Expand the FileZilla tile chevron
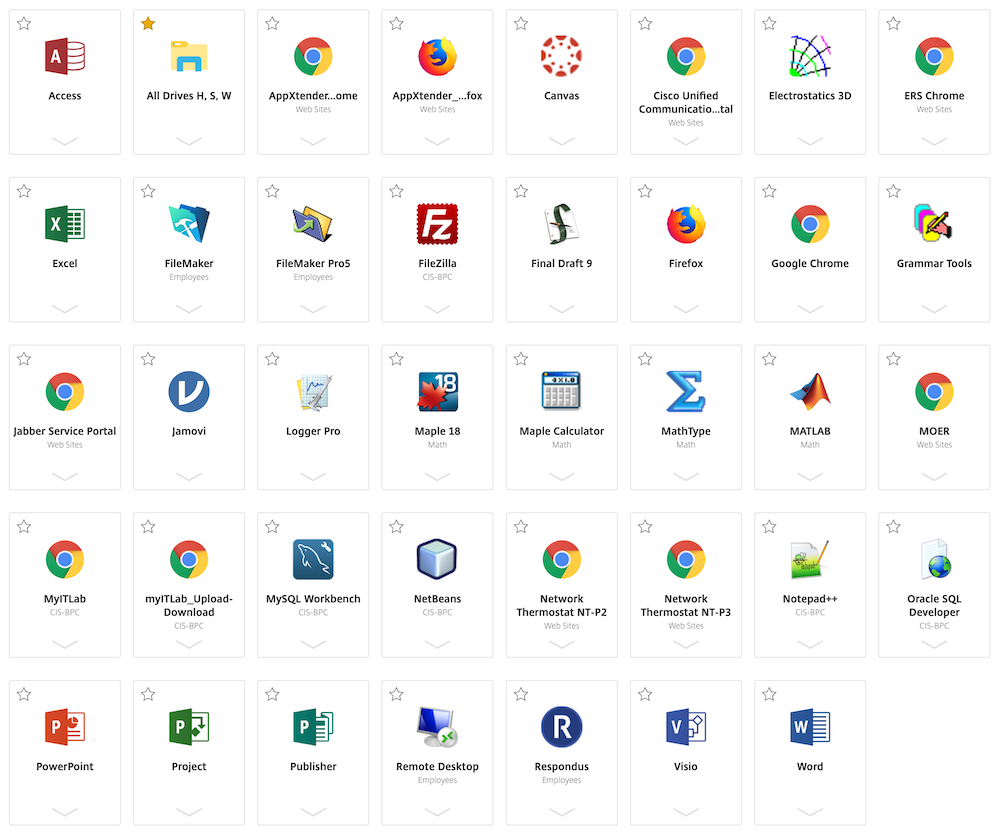Image resolution: width=1000 pixels, height=834 pixels. pyautogui.click(x=437, y=309)
